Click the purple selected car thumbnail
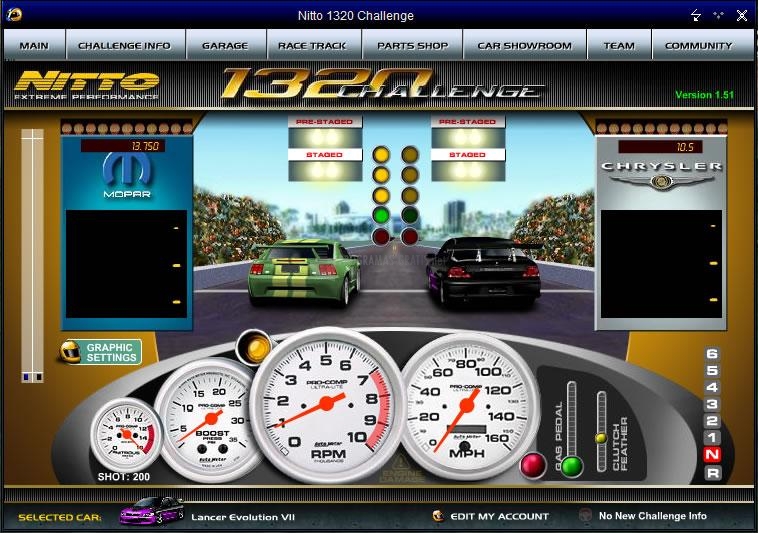Viewport: 758px width, 533px height. [x=152, y=511]
